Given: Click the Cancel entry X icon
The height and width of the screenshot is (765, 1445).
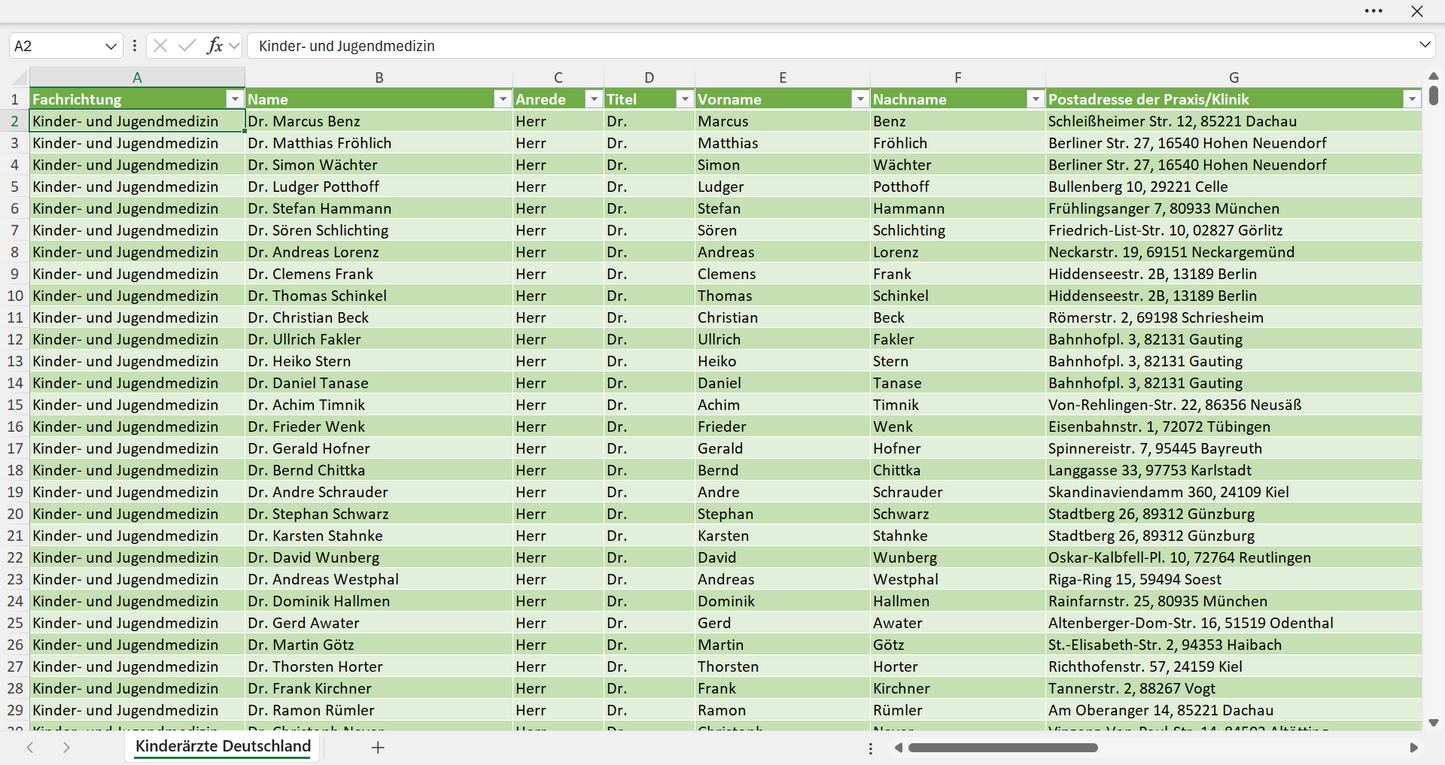Looking at the screenshot, I should pos(161,46).
